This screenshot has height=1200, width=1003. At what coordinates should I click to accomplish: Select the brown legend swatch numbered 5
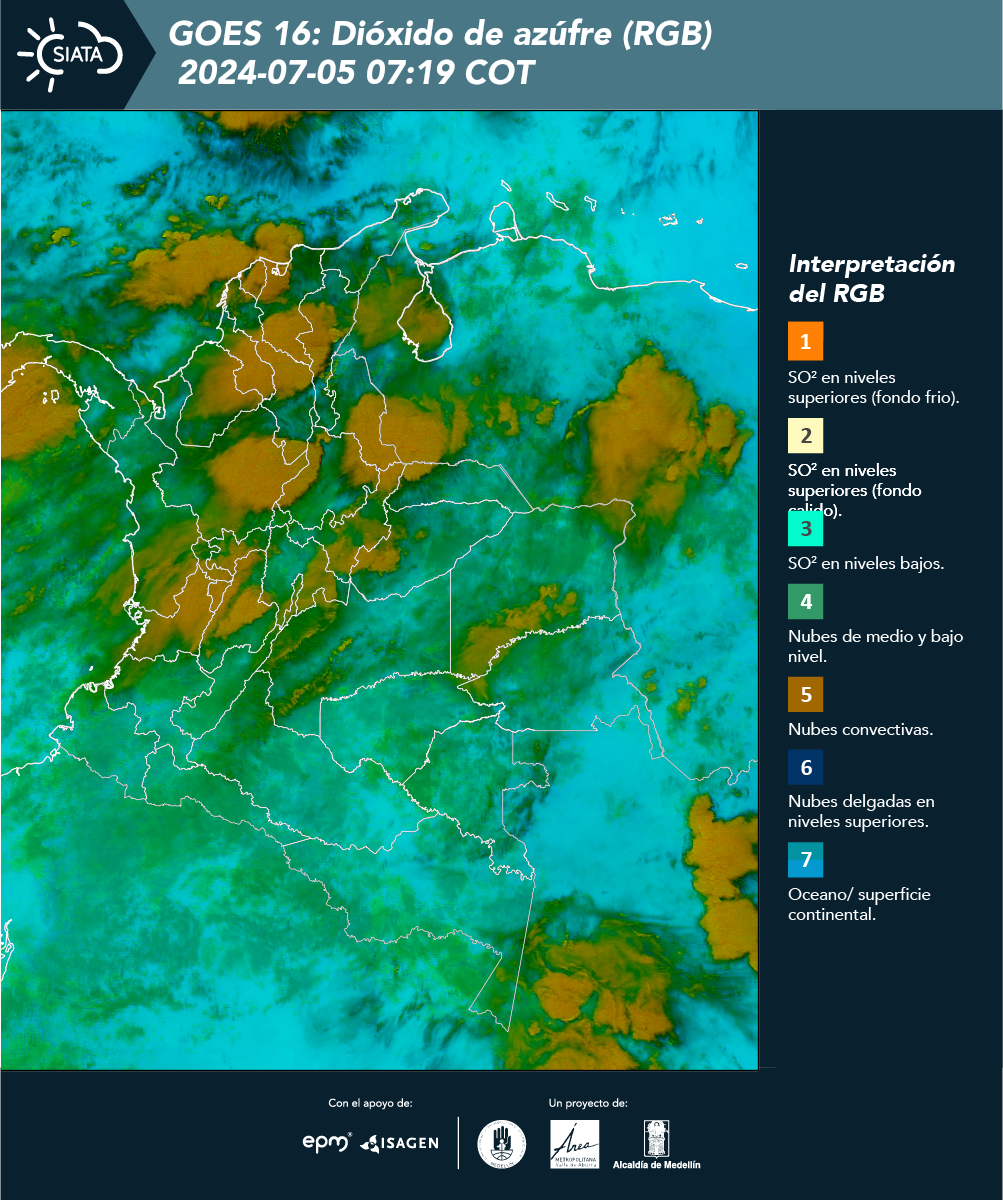point(805,693)
